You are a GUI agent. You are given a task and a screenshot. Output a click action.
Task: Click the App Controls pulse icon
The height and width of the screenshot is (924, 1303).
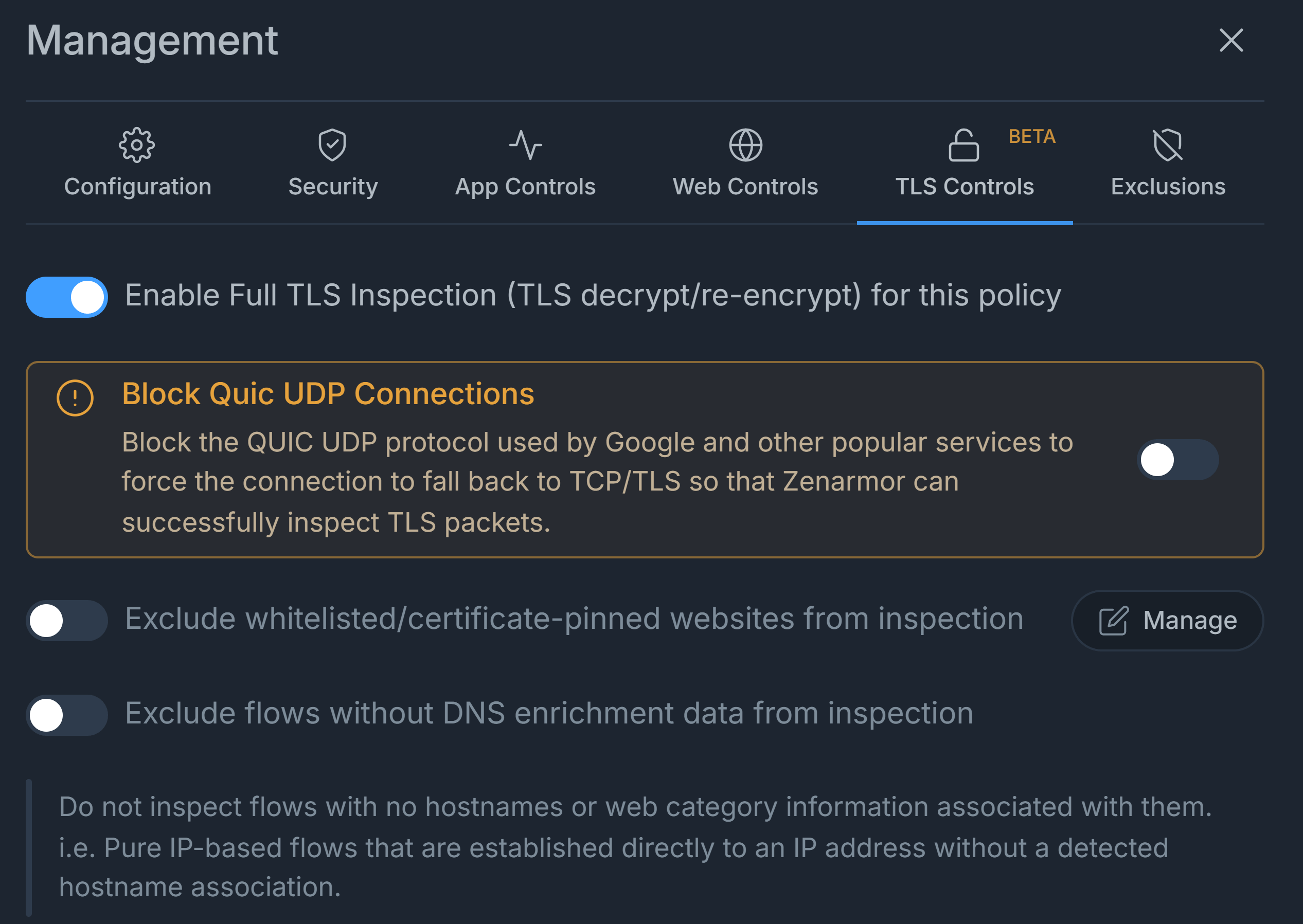coord(525,145)
